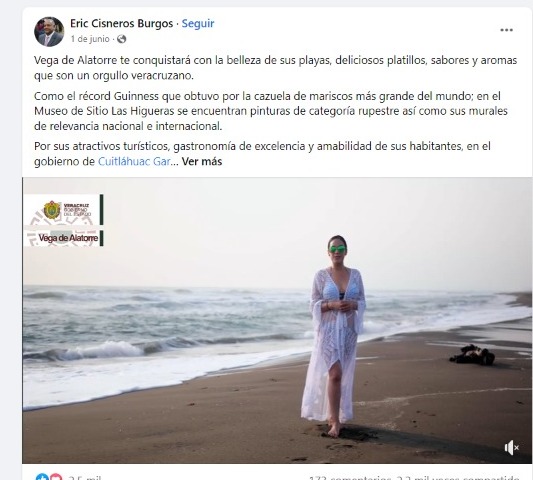The image size is (533, 480).
Task: Open the 1 de junio timestamp
Action: pyautogui.click(x=90, y=39)
